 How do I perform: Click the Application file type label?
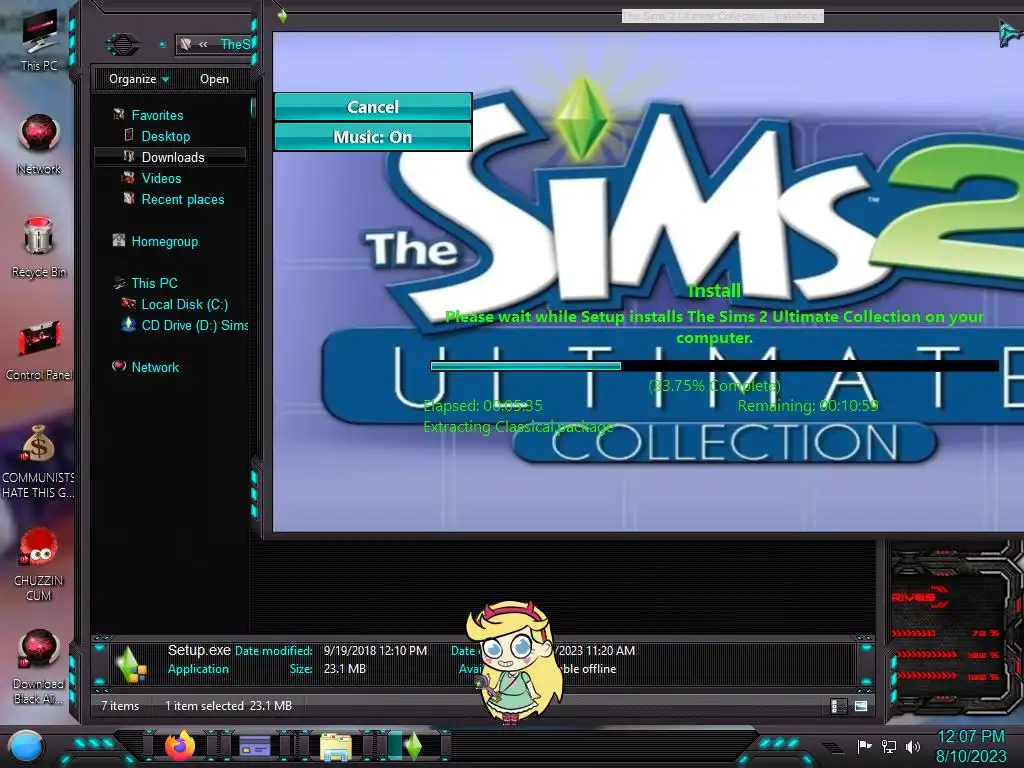coord(199,669)
